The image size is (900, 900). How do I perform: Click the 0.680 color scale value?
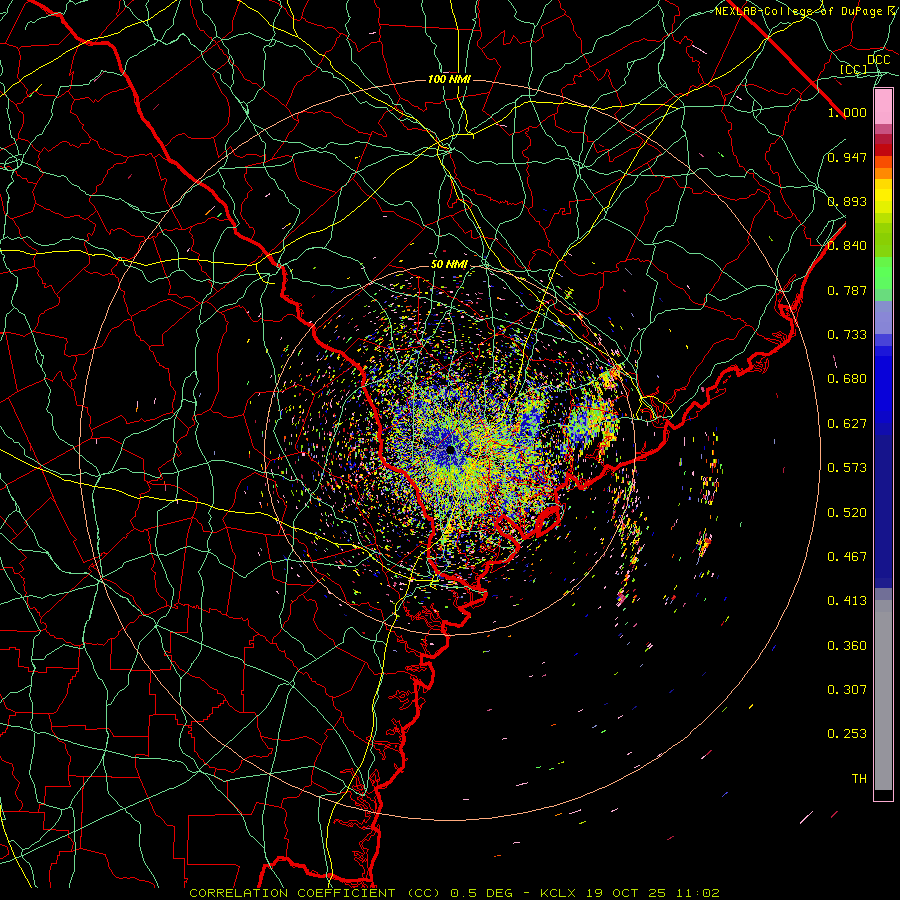tap(847, 379)
